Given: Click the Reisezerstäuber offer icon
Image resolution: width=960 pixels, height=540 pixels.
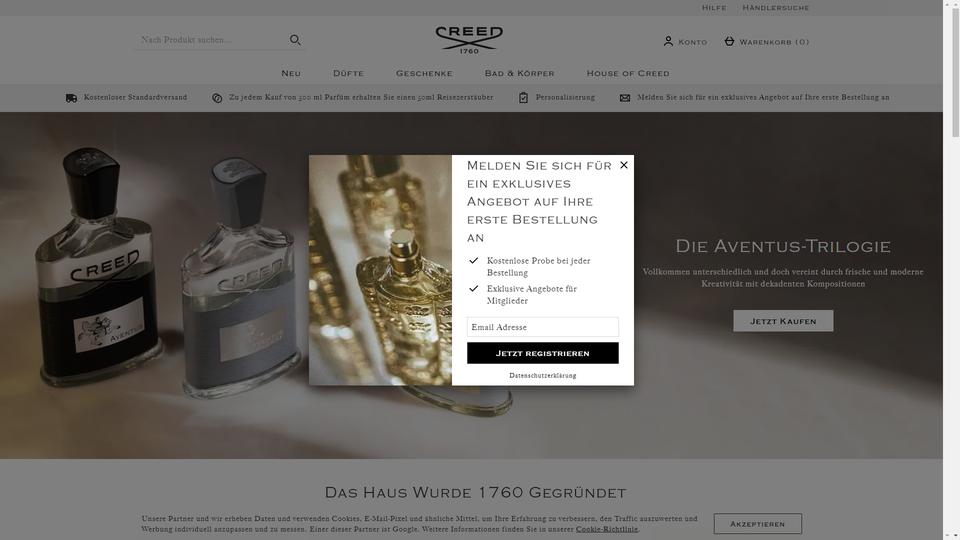Looking at the screenshot, I should point(217,98).
